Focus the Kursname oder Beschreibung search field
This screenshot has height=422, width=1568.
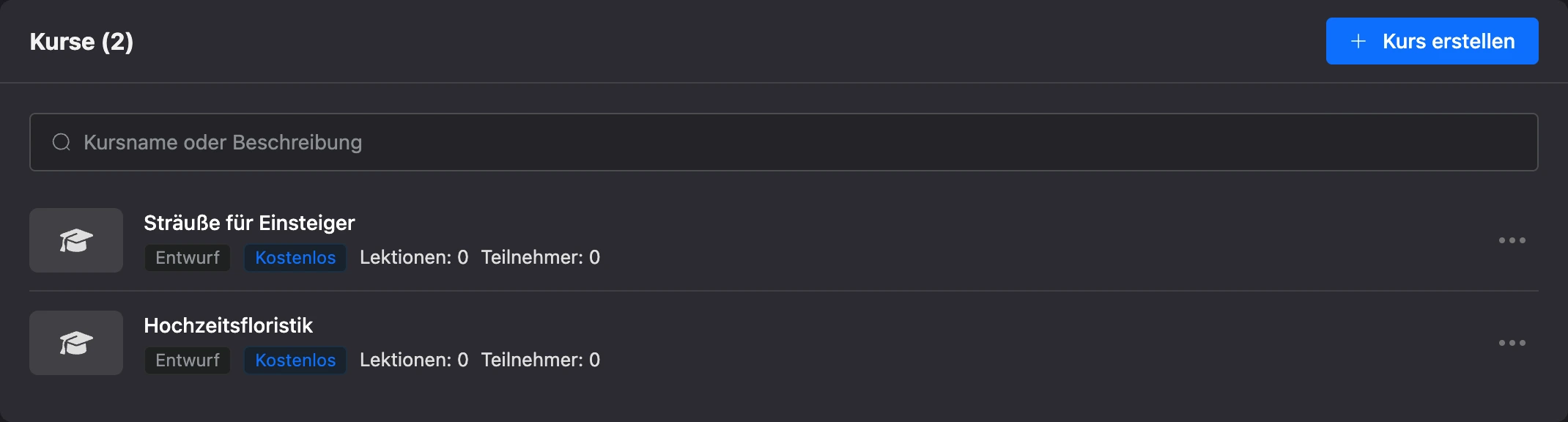783,142
